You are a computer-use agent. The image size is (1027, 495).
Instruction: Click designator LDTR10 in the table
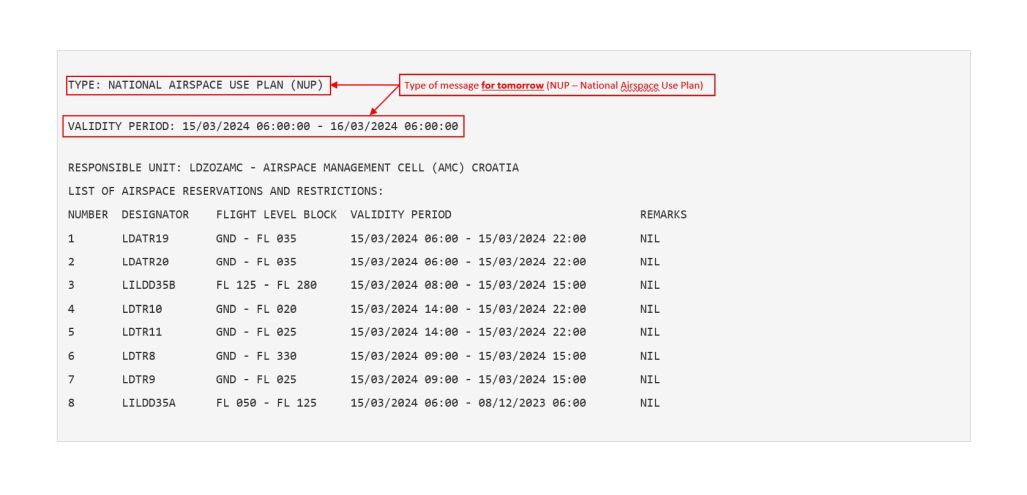pyautogui.click(x=142, y=309)
